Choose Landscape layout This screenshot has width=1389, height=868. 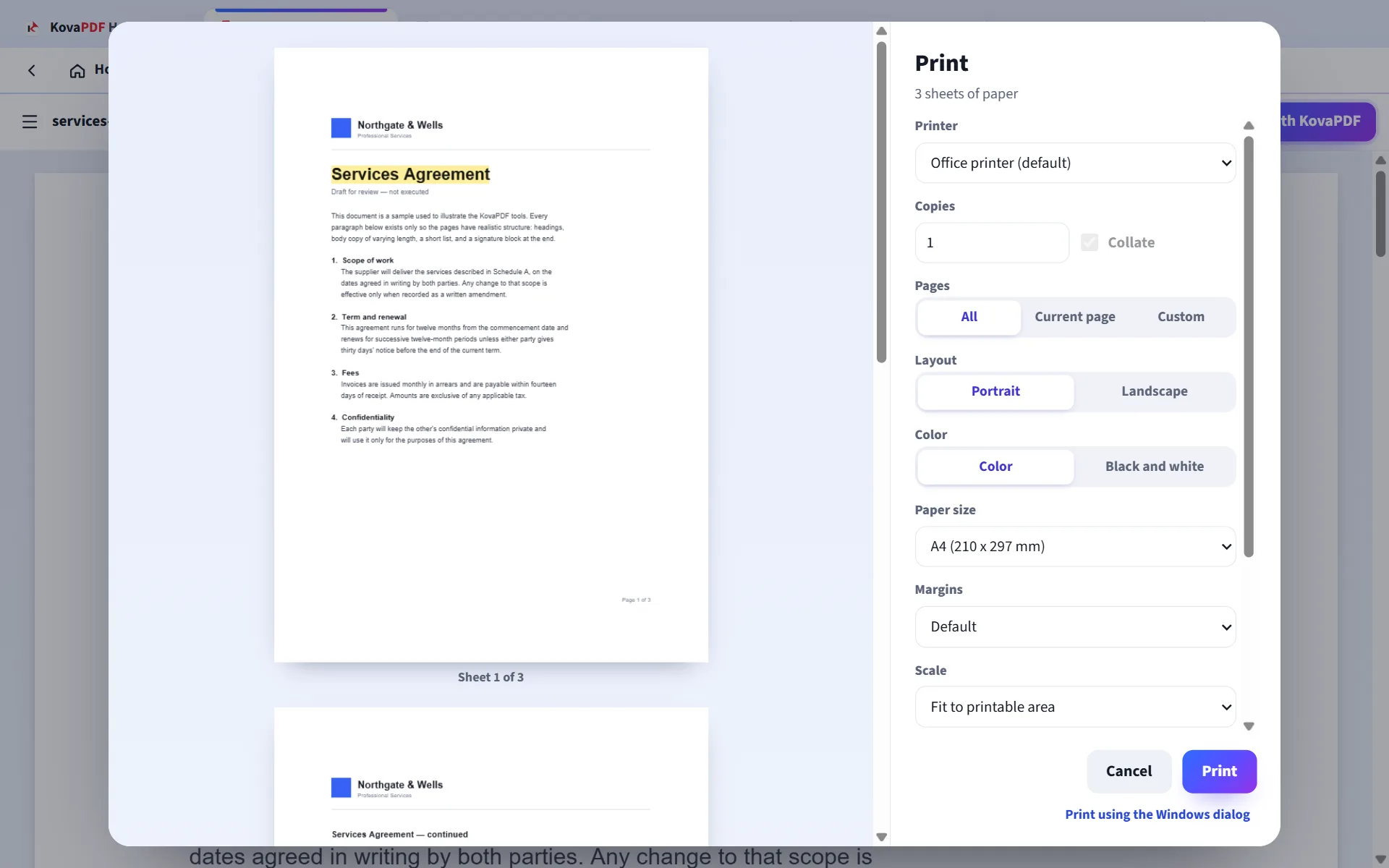[x=1154, y=391]
